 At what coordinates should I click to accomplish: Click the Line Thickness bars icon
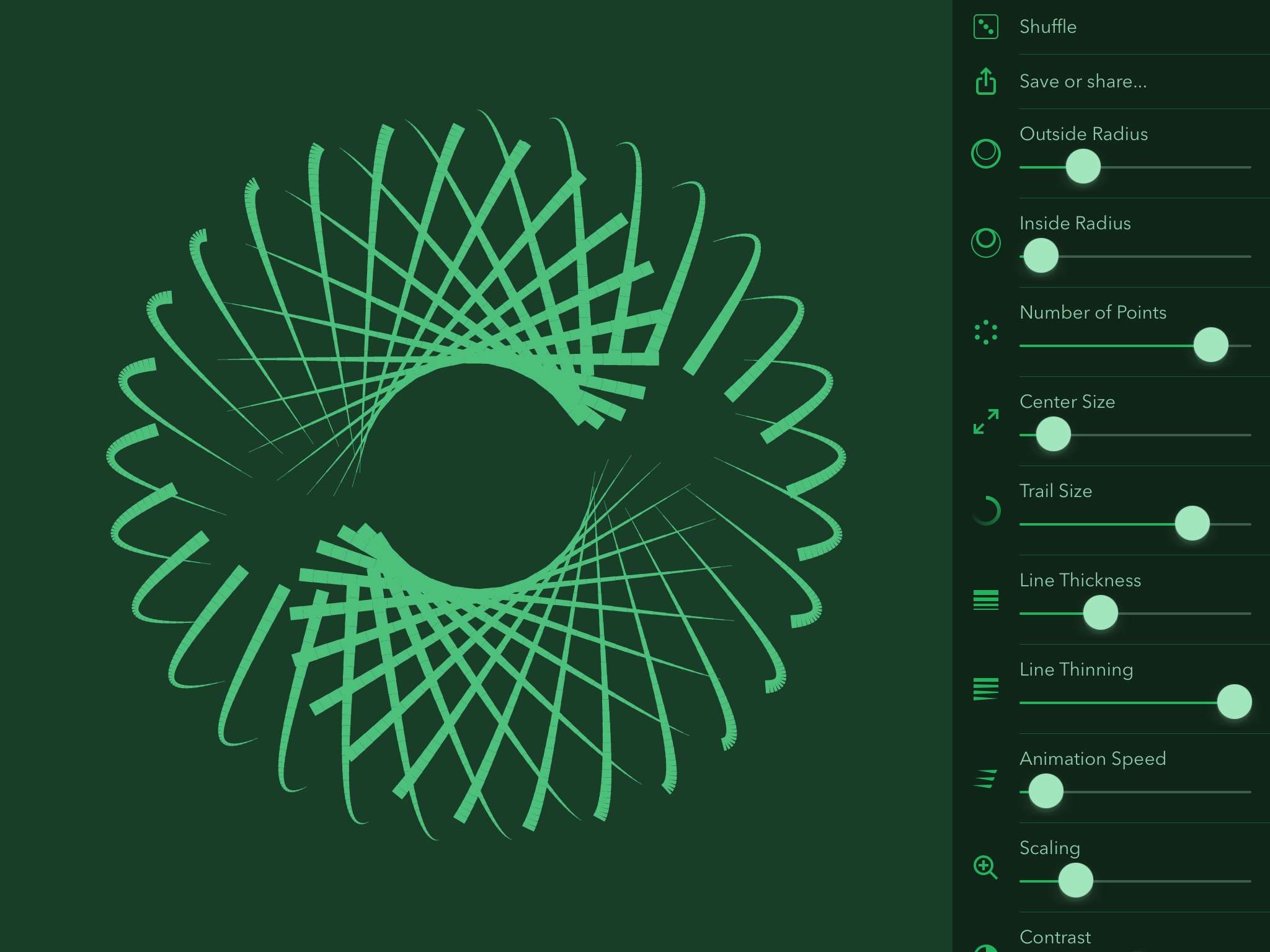[985, 600]
